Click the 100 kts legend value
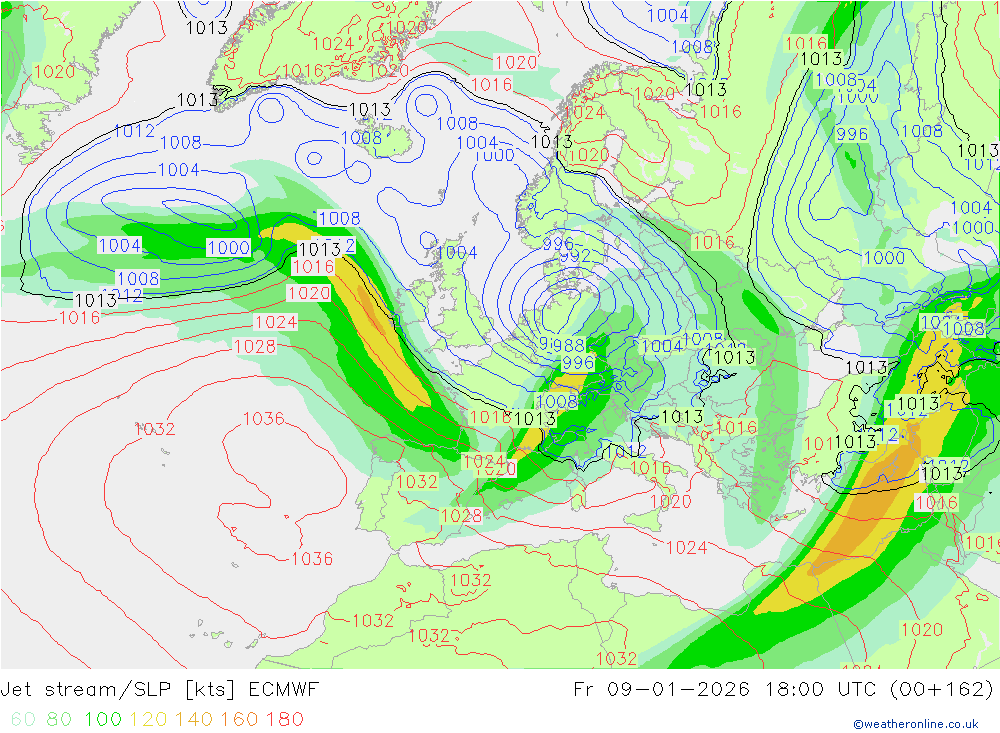Screen dimensions: 1000x733 click(x=103, y=719)
